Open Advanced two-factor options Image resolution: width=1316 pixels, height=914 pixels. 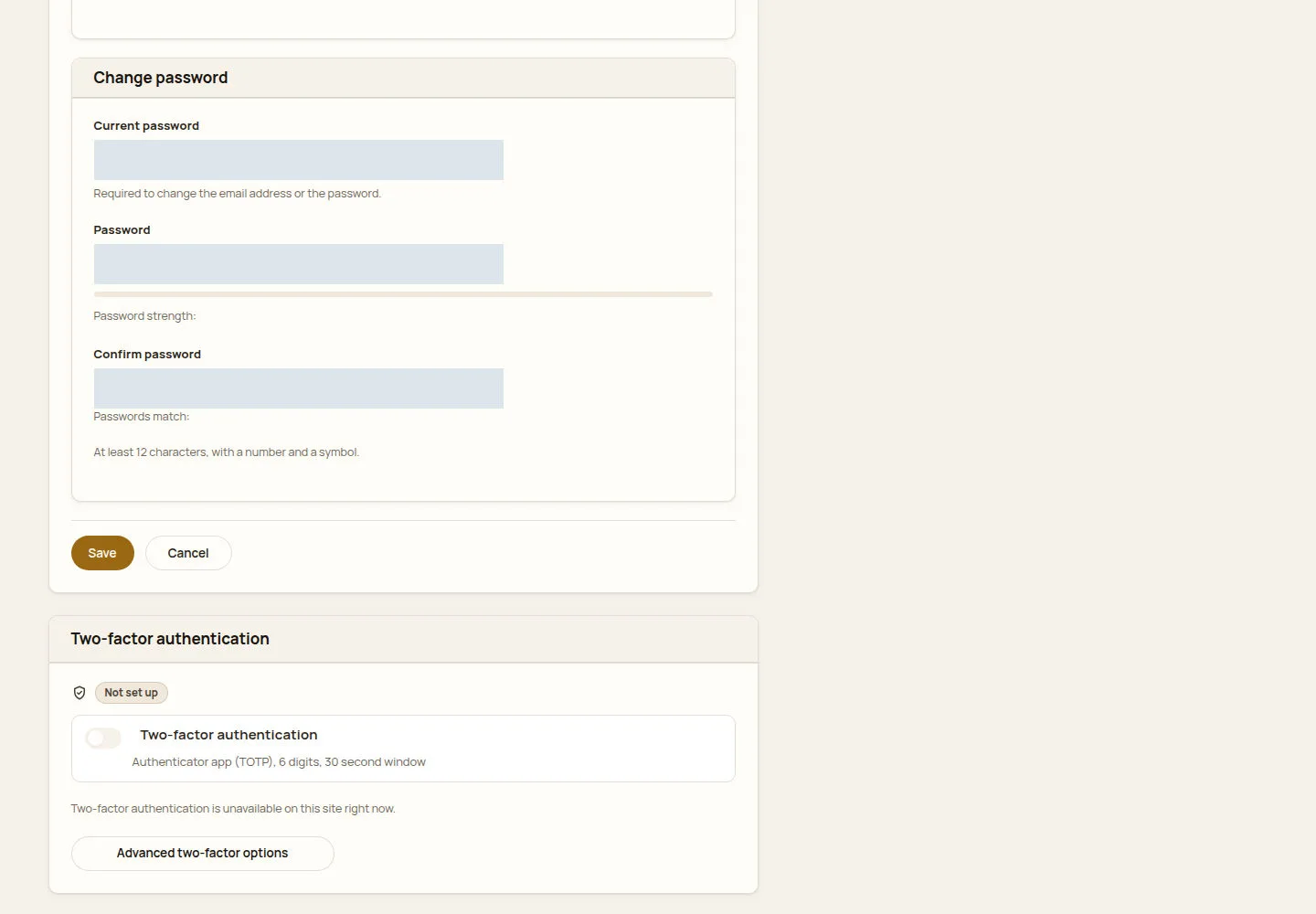point(203,854)
